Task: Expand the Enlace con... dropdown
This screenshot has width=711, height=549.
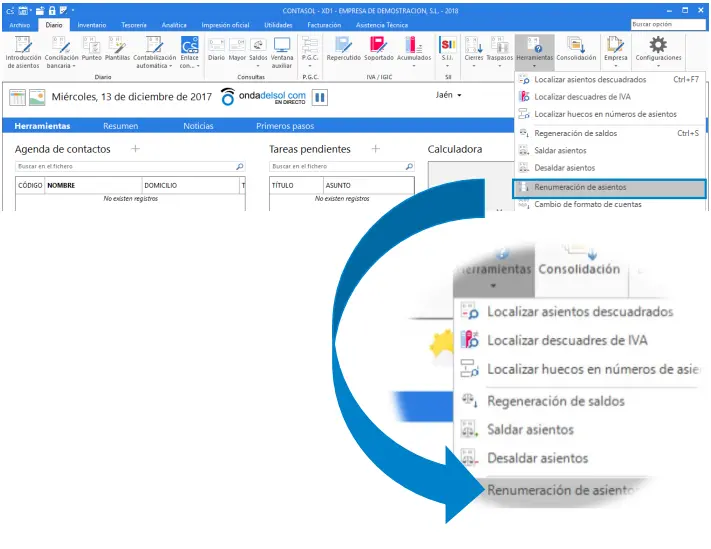Action: (198, 66)
